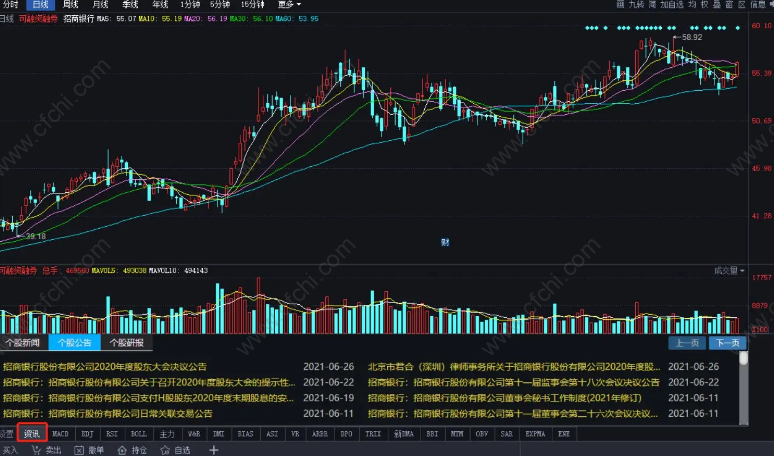Select the EXE indicator tab
The height and width of the screenshot is (456, 774).
(564, 434)
